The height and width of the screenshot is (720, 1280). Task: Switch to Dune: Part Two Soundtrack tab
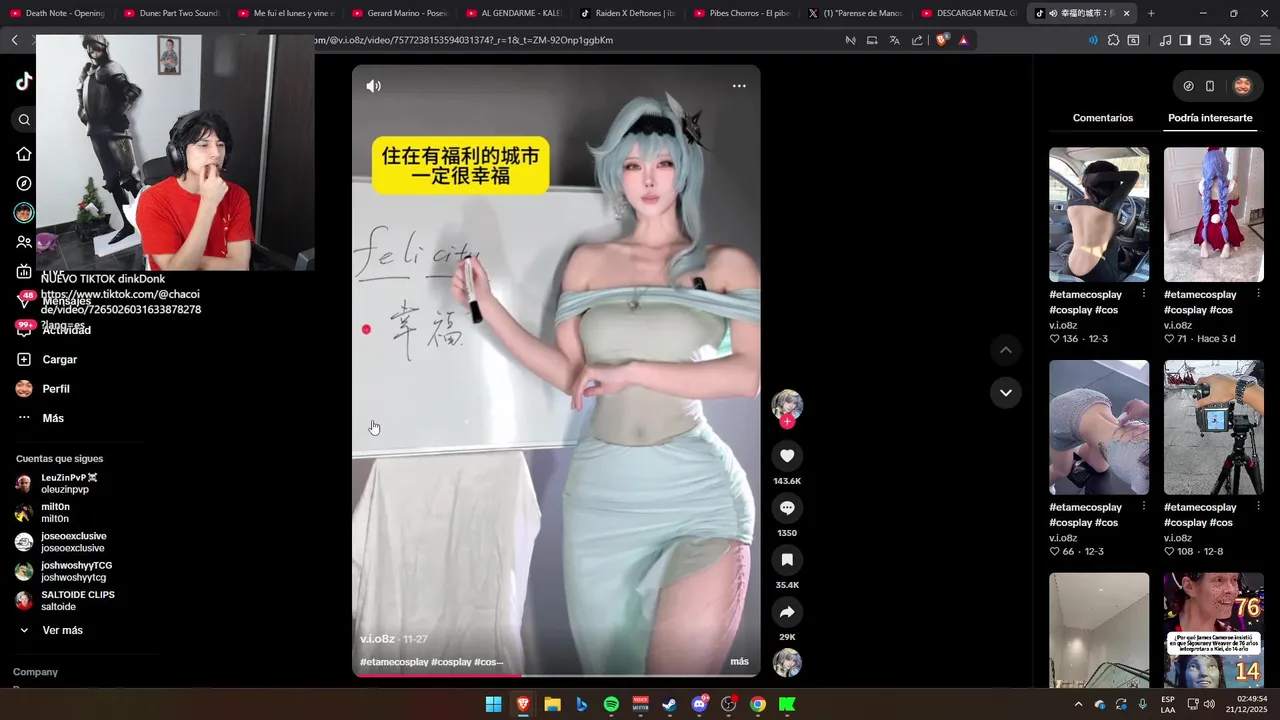click(x=171, y=13)
